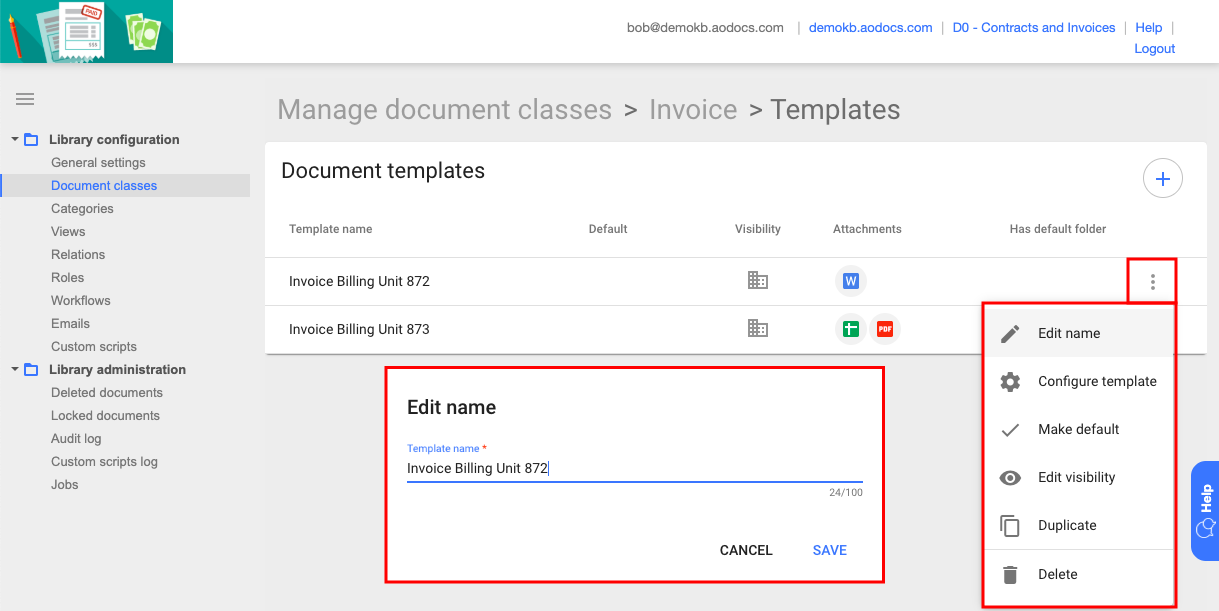Select Delete in the context menu
1219x611 pixels.
pos(1079,574)
